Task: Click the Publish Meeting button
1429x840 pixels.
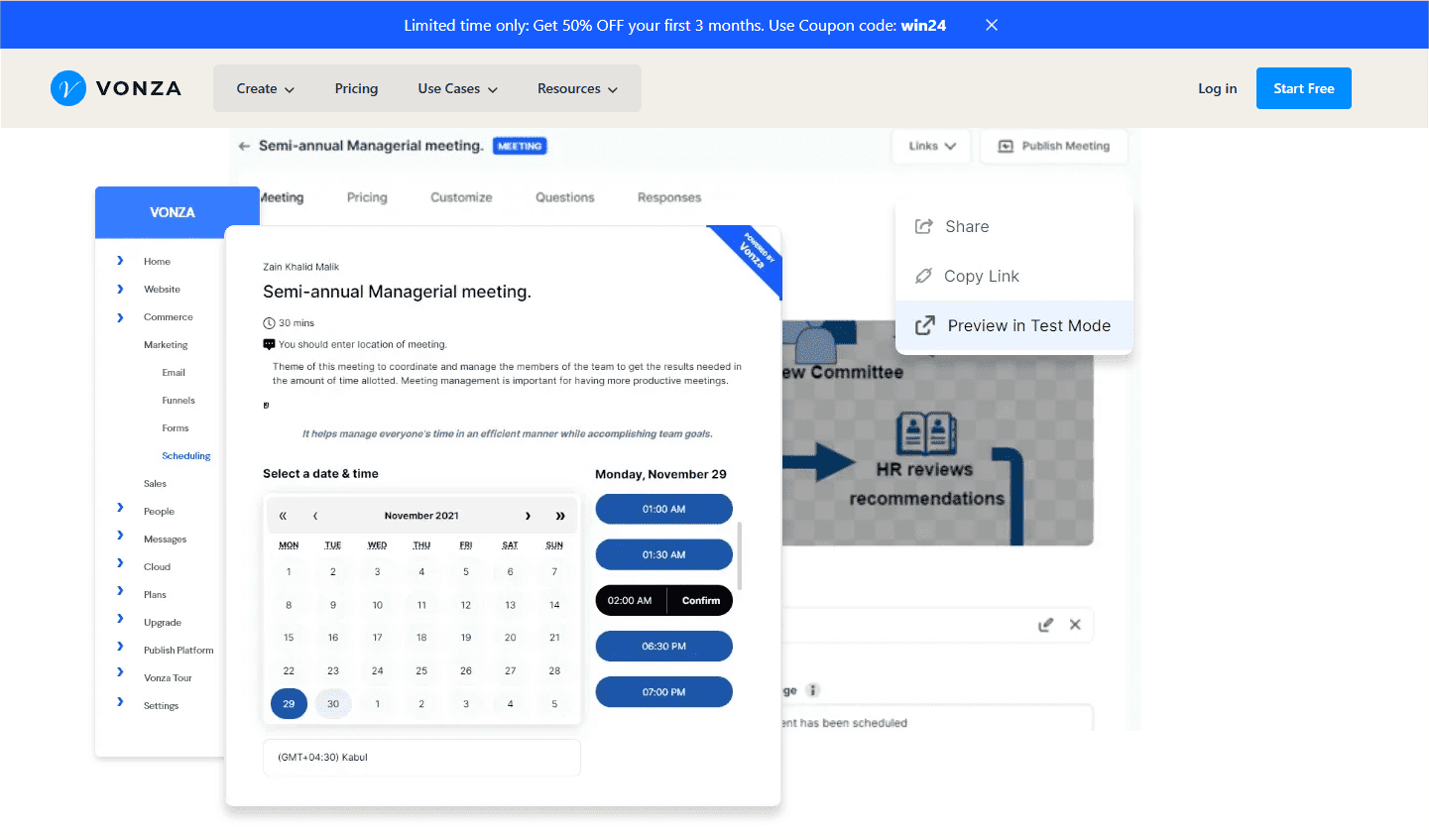Action: [1053, 146]
